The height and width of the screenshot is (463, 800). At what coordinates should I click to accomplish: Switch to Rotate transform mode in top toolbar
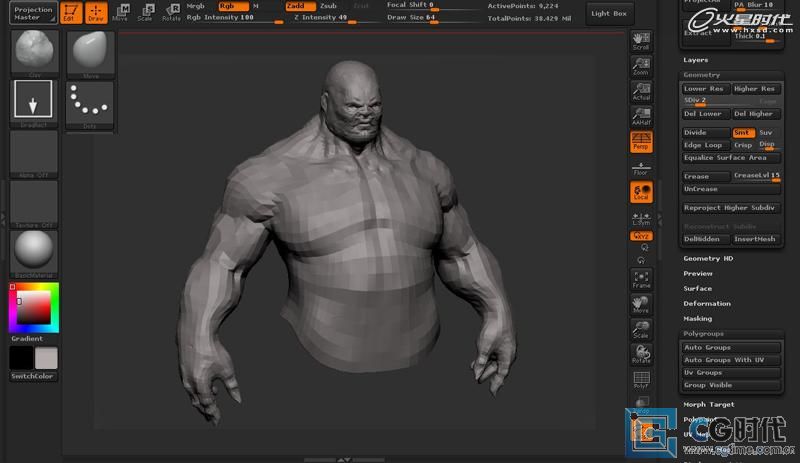click(171, 13)
